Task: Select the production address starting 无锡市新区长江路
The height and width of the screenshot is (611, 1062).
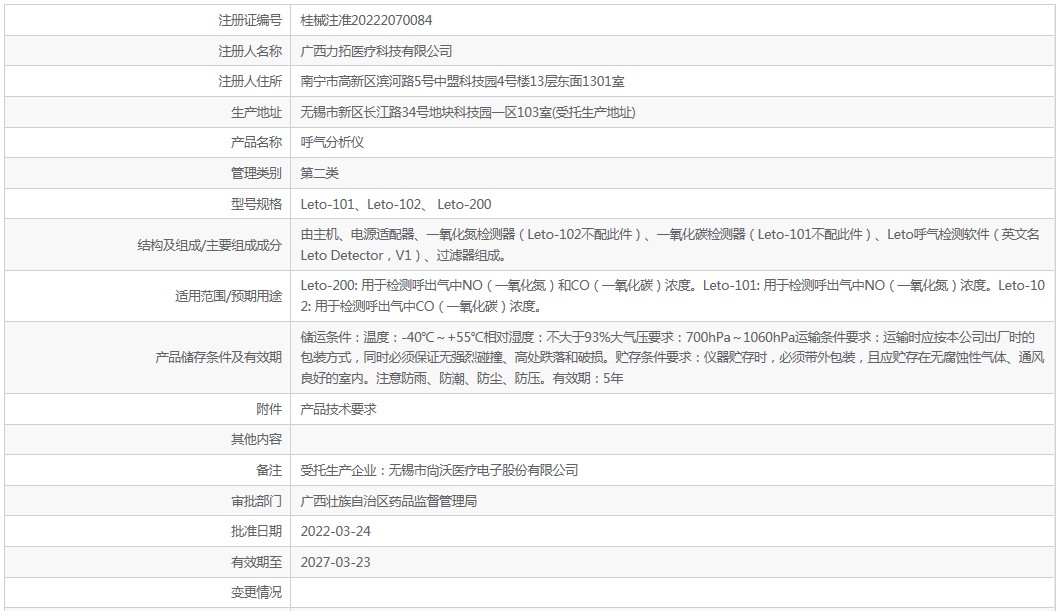Action: pos(468,112)
